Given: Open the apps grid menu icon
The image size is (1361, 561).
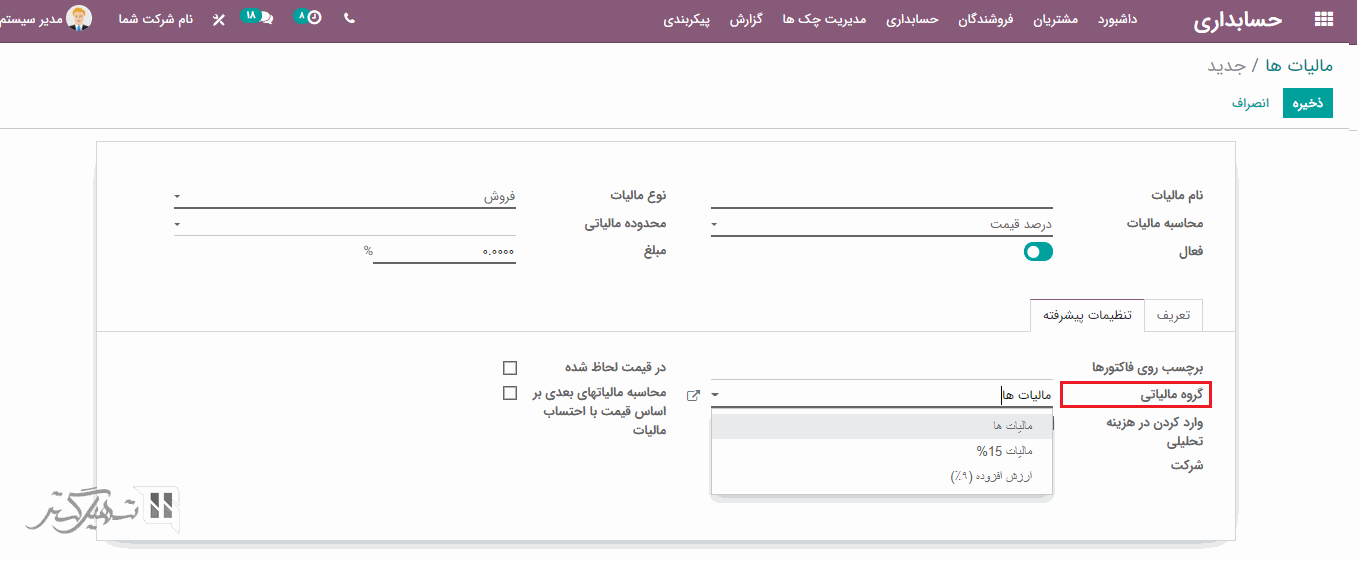Looking at the screenshot, I should tap(1323, 20).
